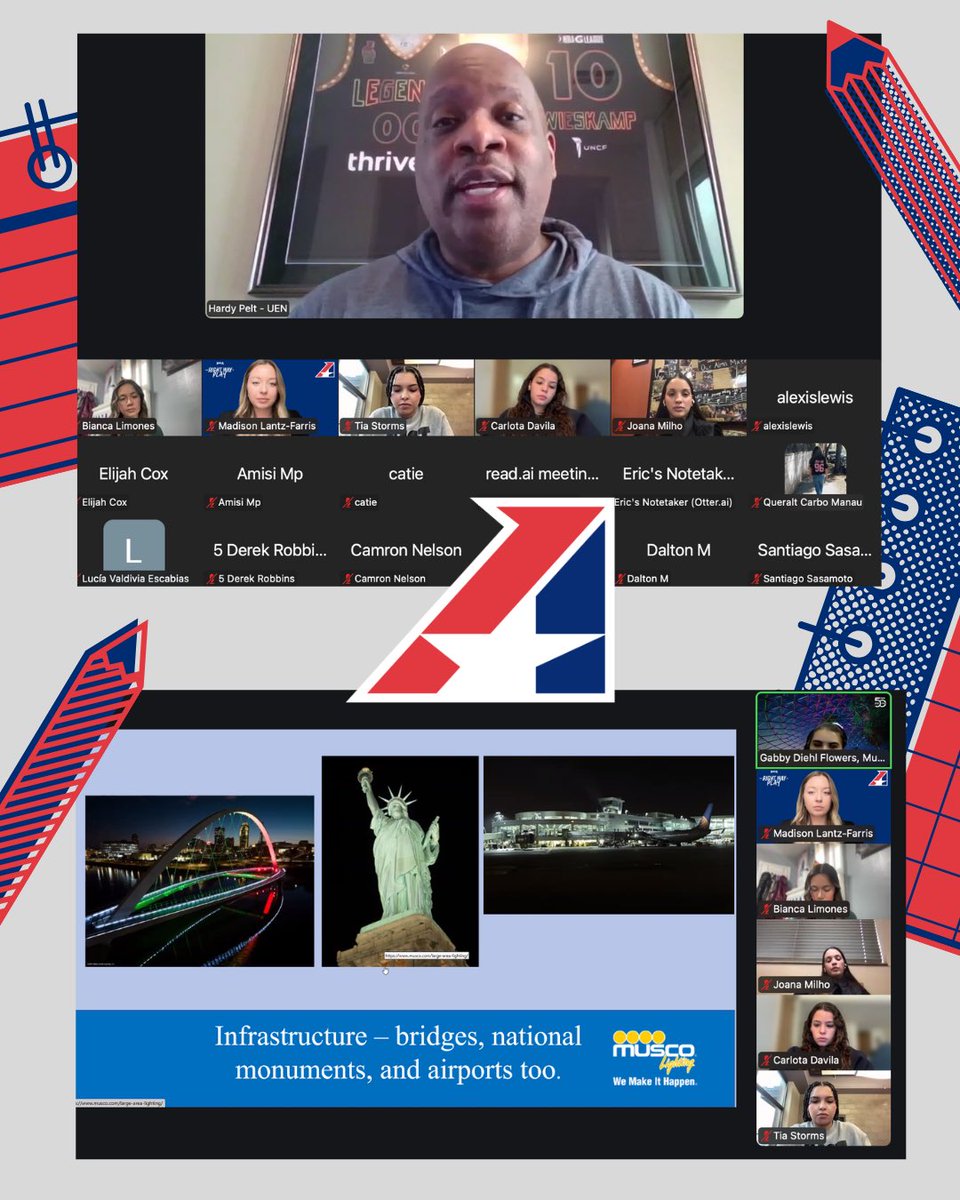Select Carlota Davila's video tile in gallery view
960x1200 pixels.
(543, 398)
